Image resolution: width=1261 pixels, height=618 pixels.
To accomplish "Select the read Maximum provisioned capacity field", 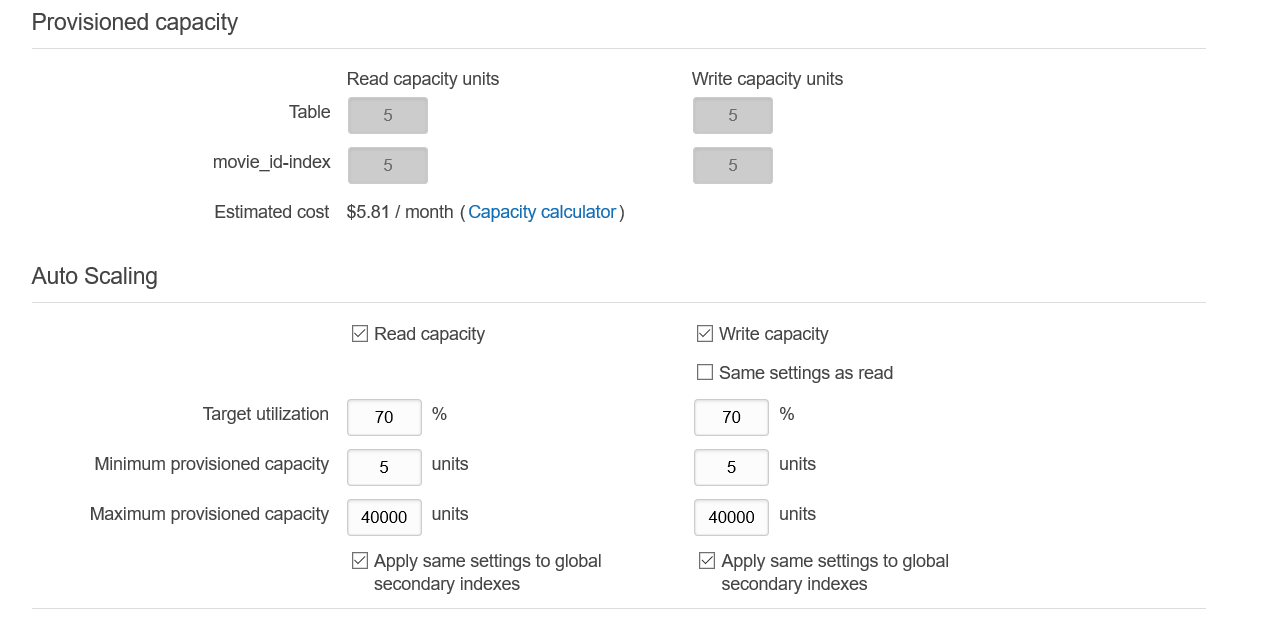I will [x=384, y=517].
